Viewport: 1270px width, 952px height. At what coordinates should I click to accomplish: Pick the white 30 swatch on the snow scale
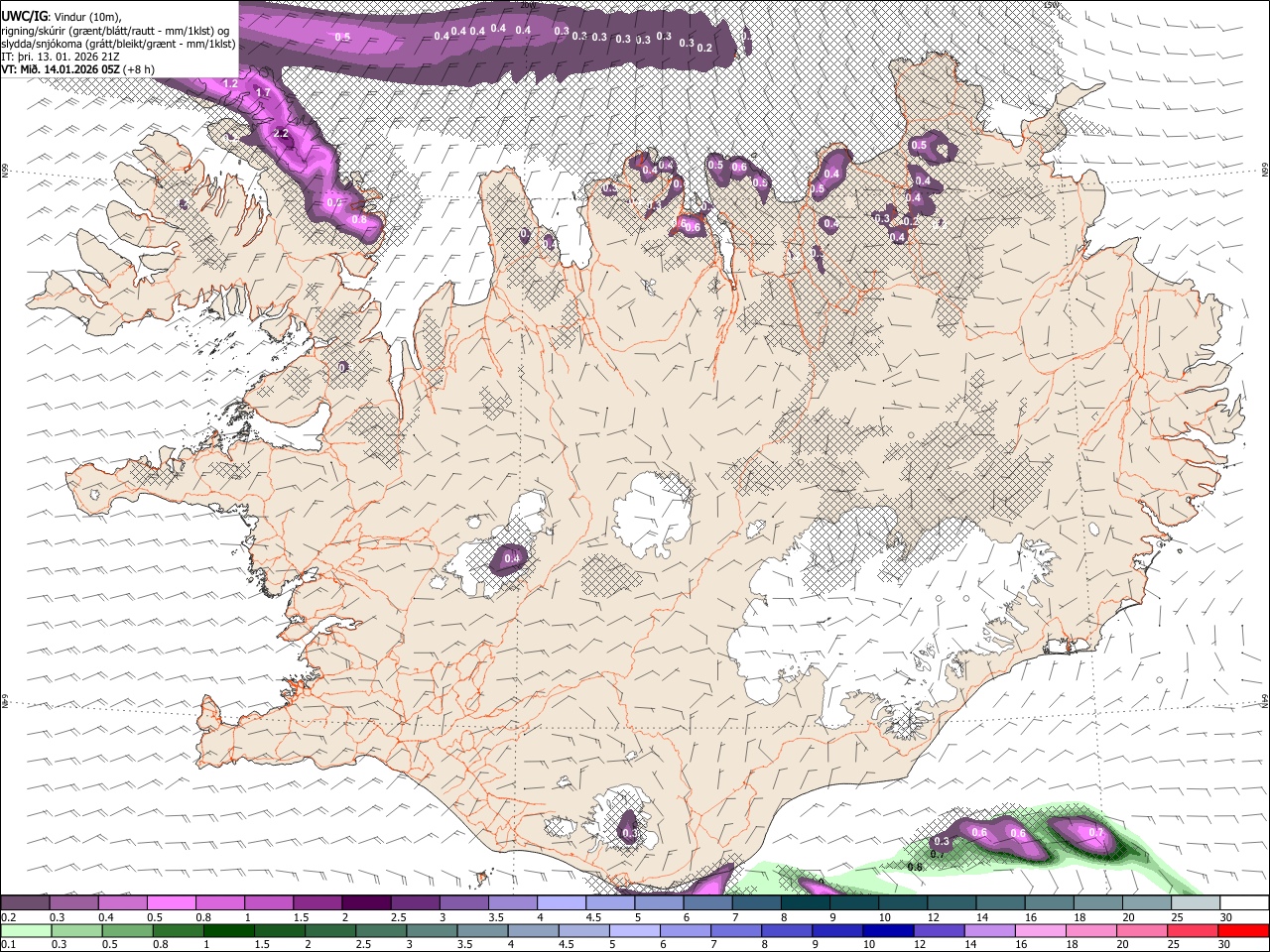pyautogui.click(x=1243, y=903)
